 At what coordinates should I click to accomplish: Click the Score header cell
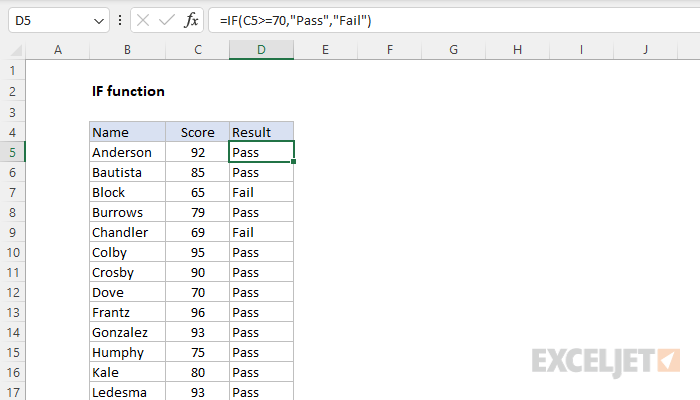[197, 132]
